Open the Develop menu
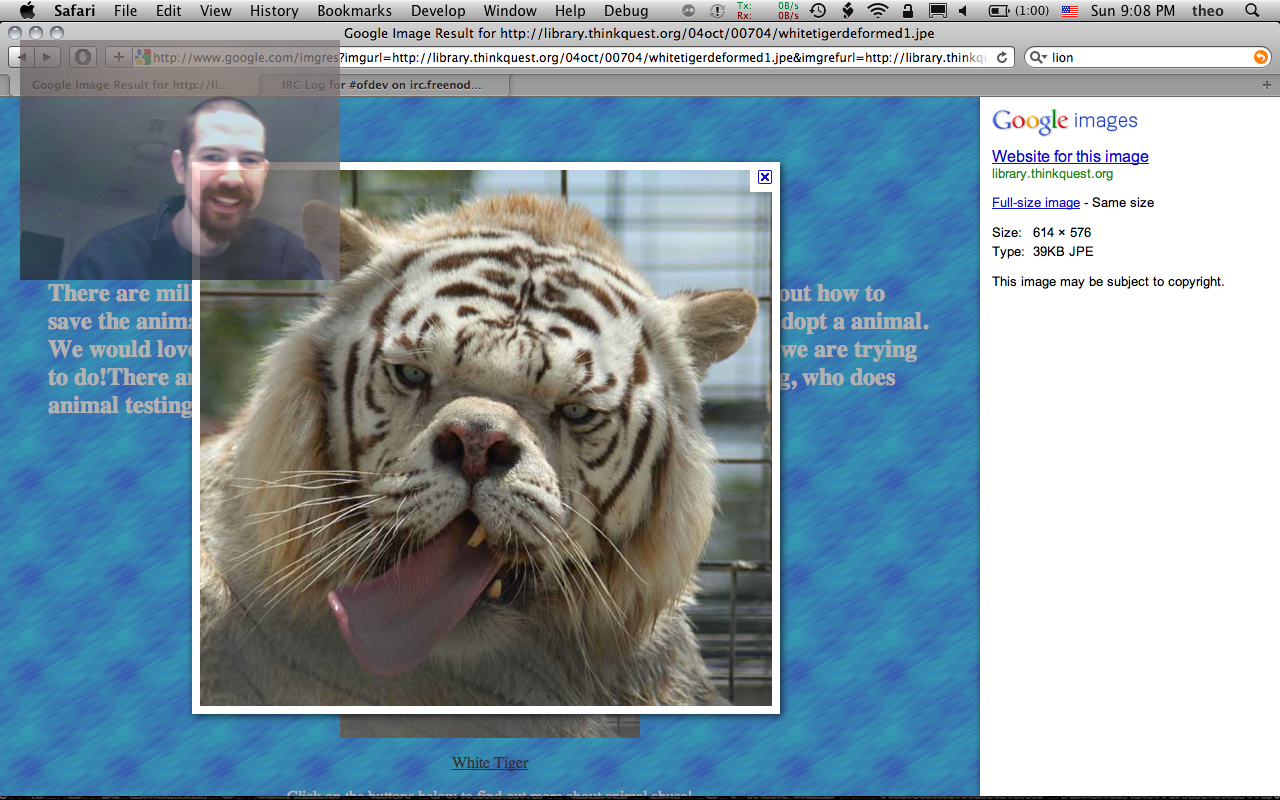The height and width of the screenshot is (800, 1280). [438, 11]
